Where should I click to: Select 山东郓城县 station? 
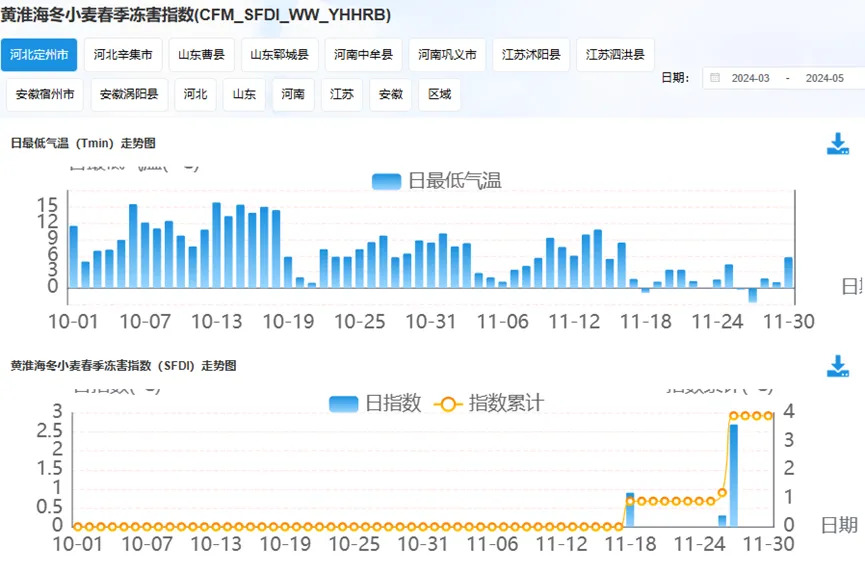[x=279, y=55]
